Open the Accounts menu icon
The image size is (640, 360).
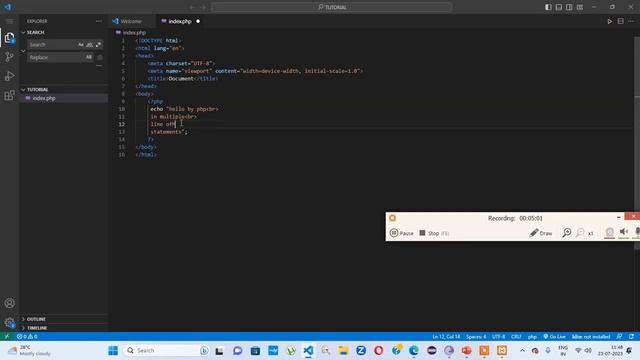tap(9, 303)
